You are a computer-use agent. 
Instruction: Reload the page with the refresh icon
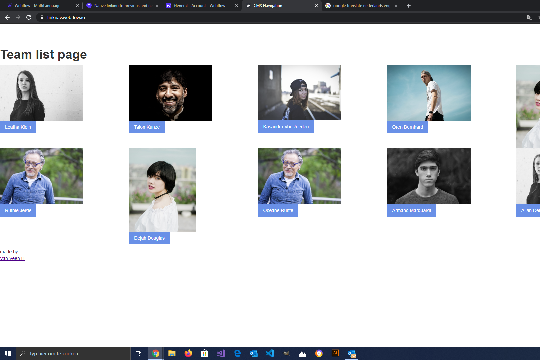(29, 17)
